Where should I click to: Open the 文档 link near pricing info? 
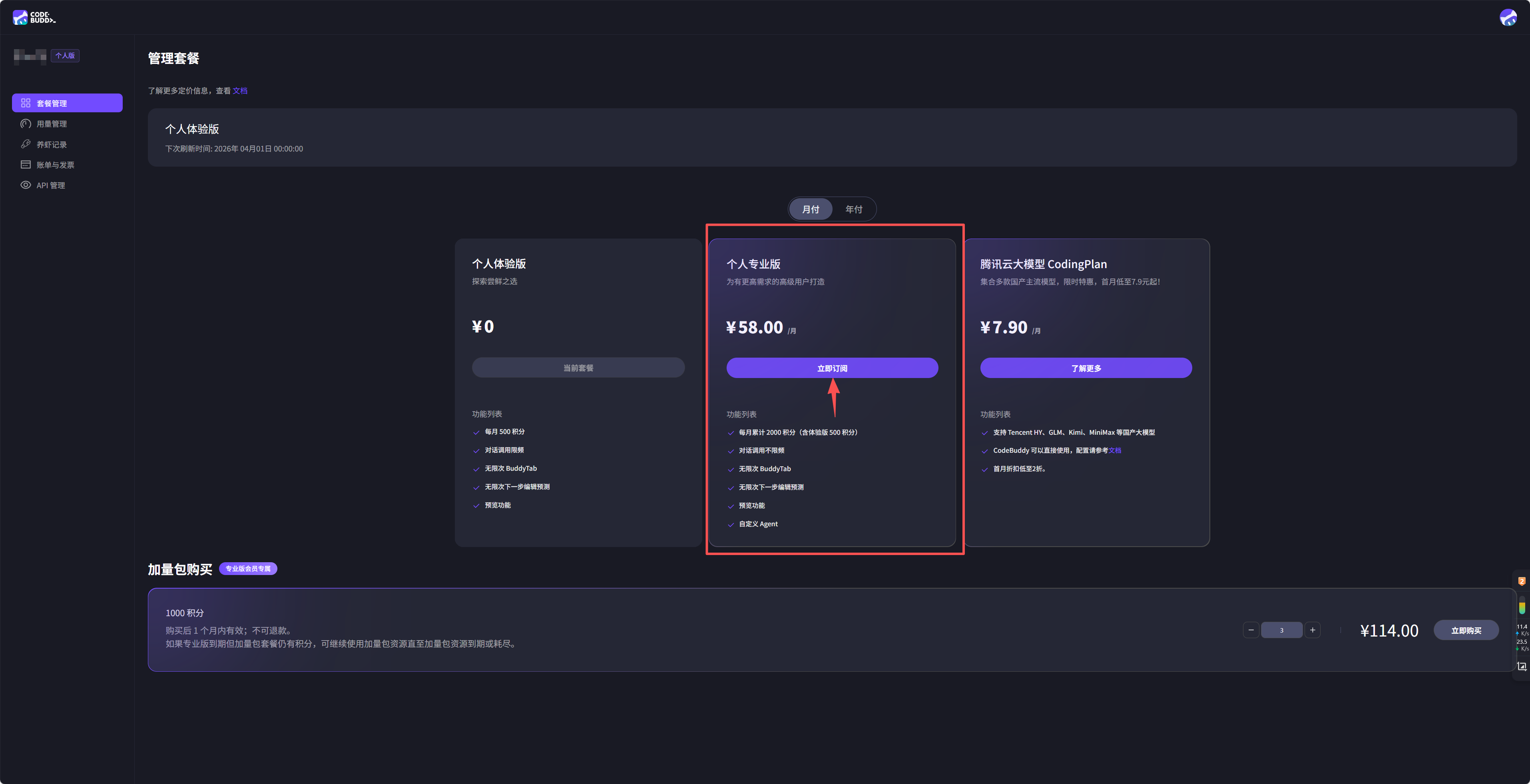tap(240, 90)
